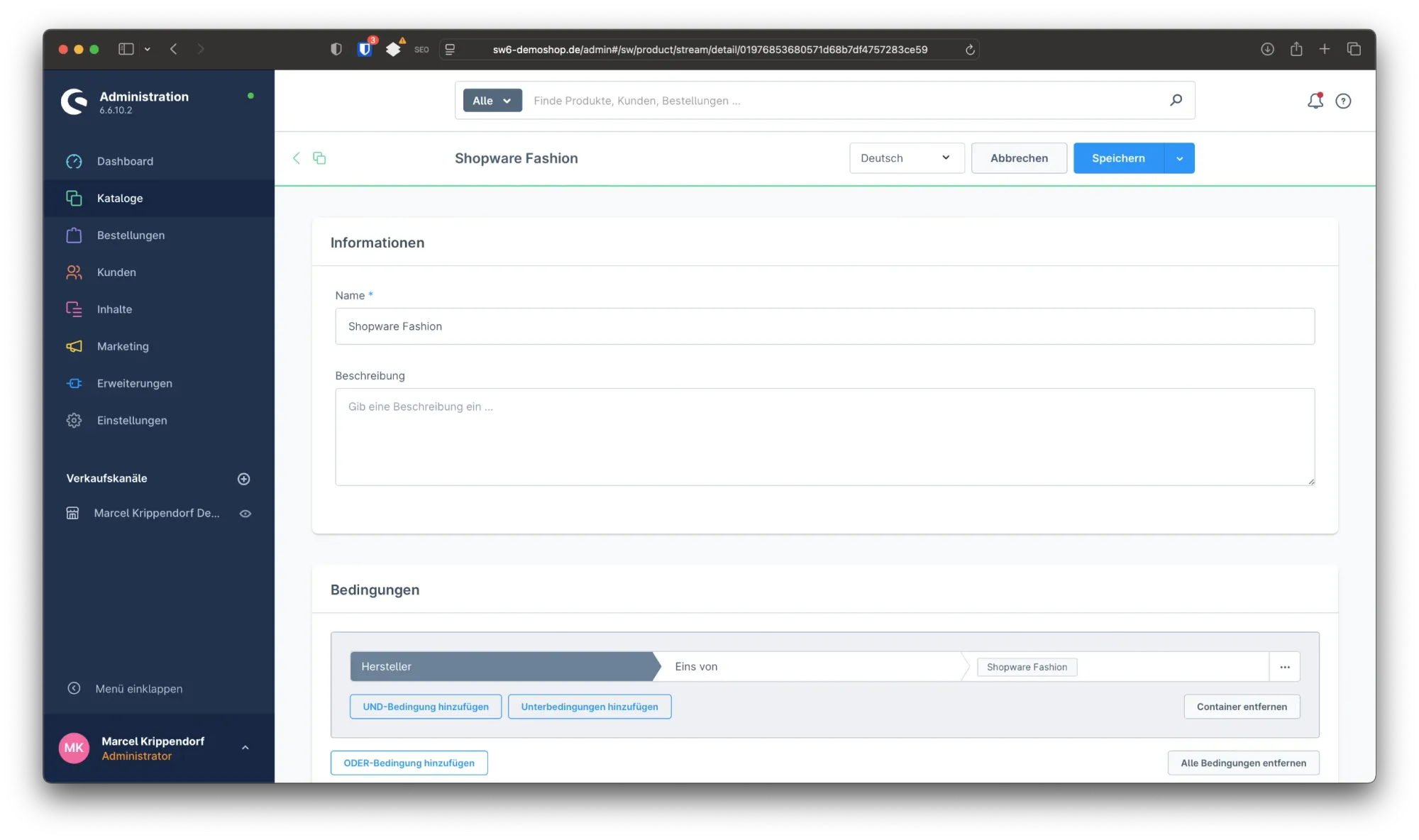Click the Menü einklappen label
Screen dimensions: 1419x840
pyautogui.click(x=139, y=689)
